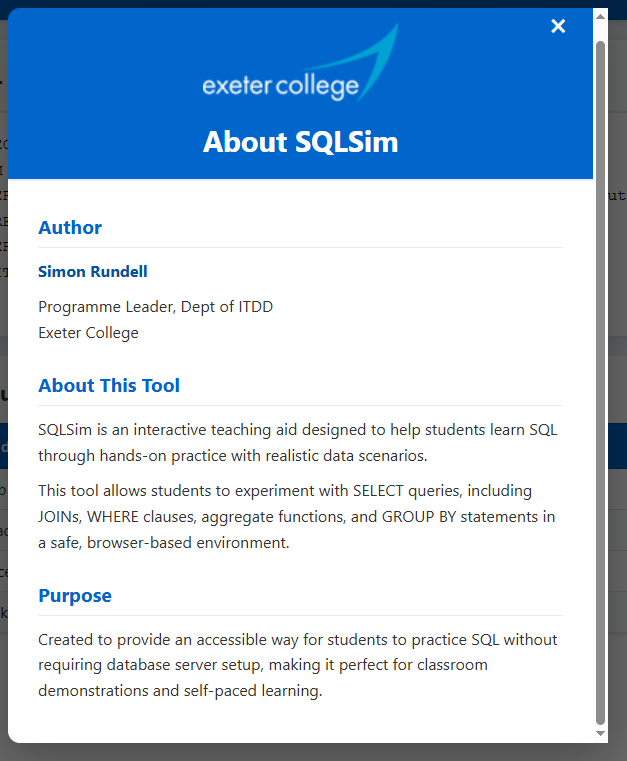Click the scrollbar down arrow
The image size is (627, 761).
coord(600,733)
